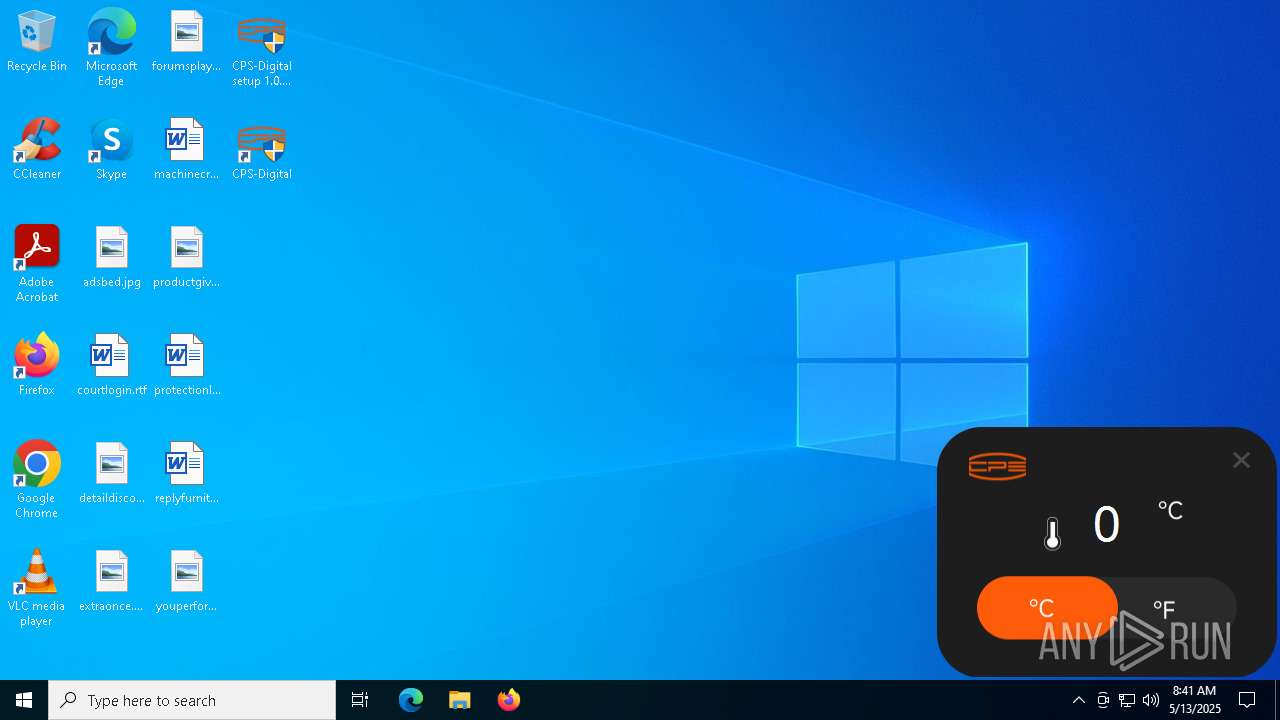The height and width of the screenshot is (720, 1280).
Task: Select the productgiv image file
Action: [186, 258]
